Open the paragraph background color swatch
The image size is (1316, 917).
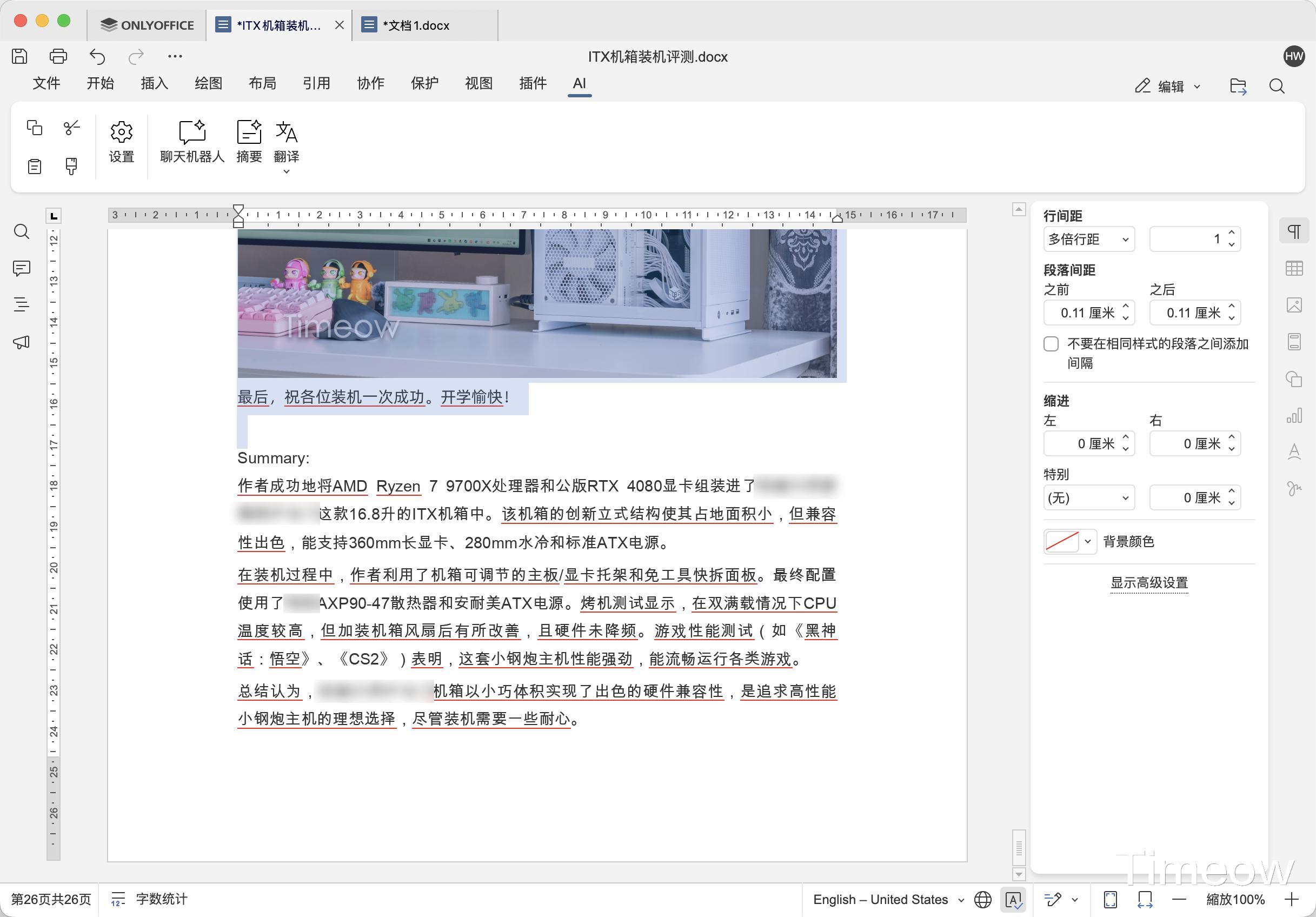tap(1062, 542)
